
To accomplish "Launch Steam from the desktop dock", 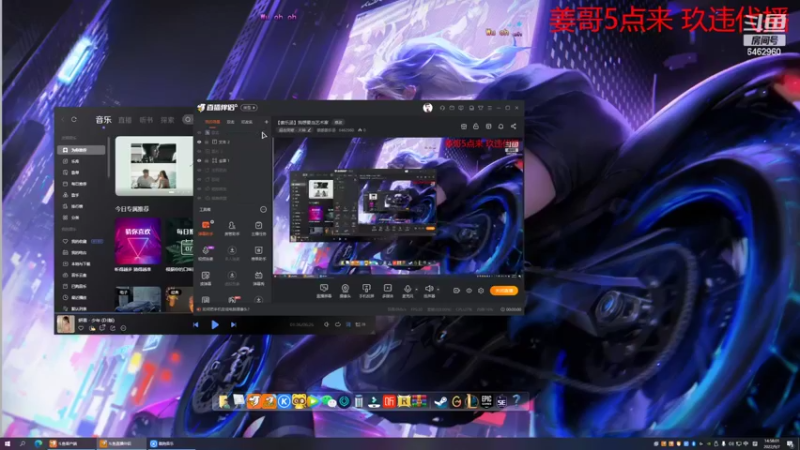I will pos(440,402).
